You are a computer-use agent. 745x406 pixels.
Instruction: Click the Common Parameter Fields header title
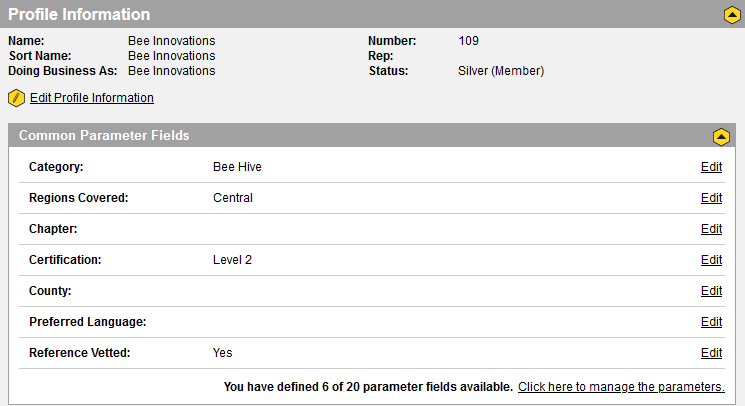pyautogui.click(x=104, y=135)
